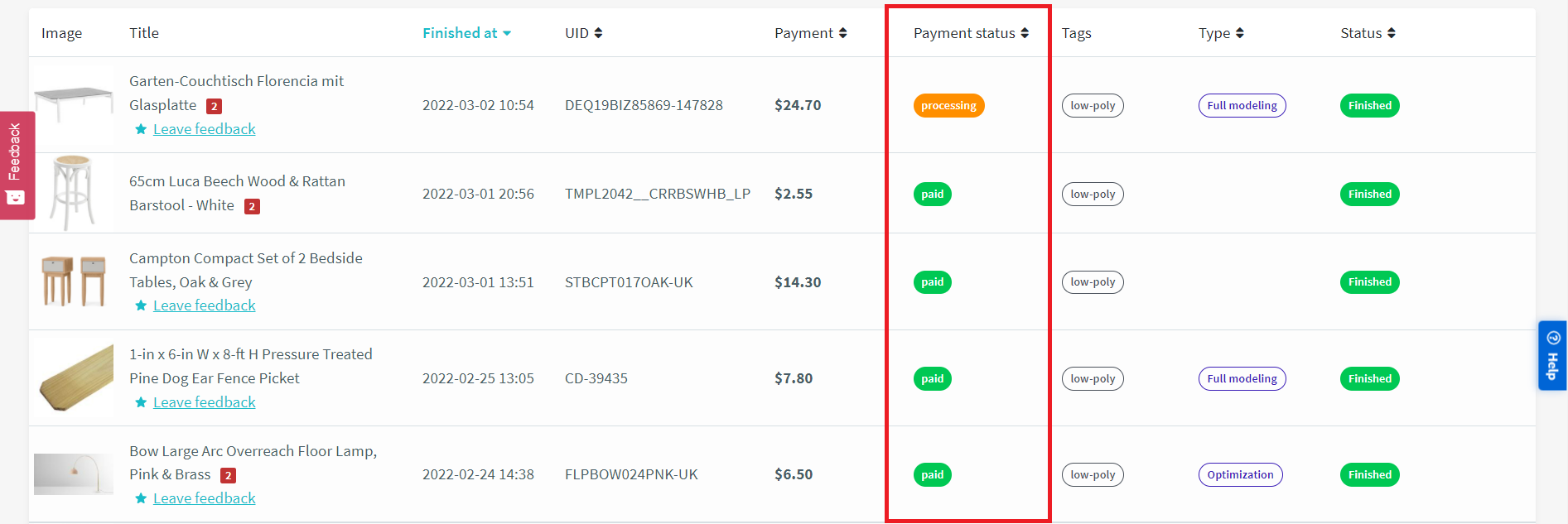Screen dimensions: 1568x524
Task: Click the red 2 badge on Luca Barstool title
Action: click(x=253, y=206)
